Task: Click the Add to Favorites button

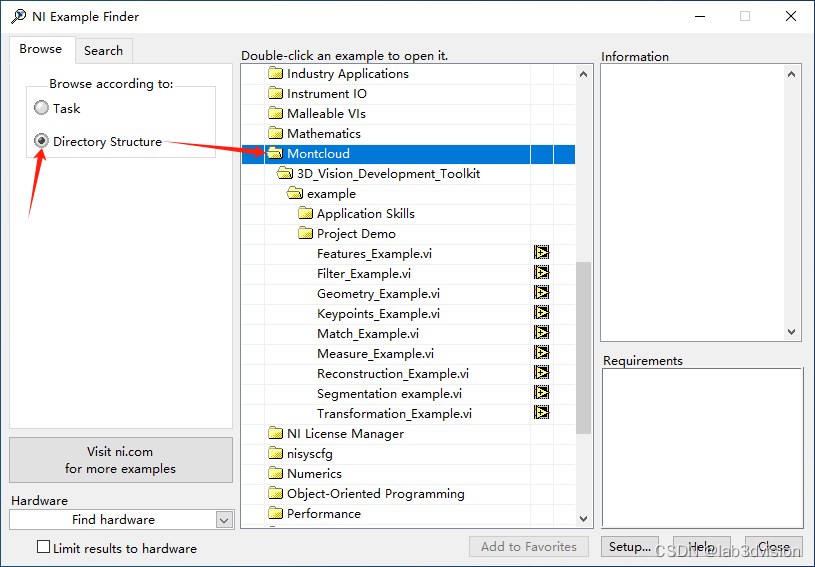Action: (529, 547)
